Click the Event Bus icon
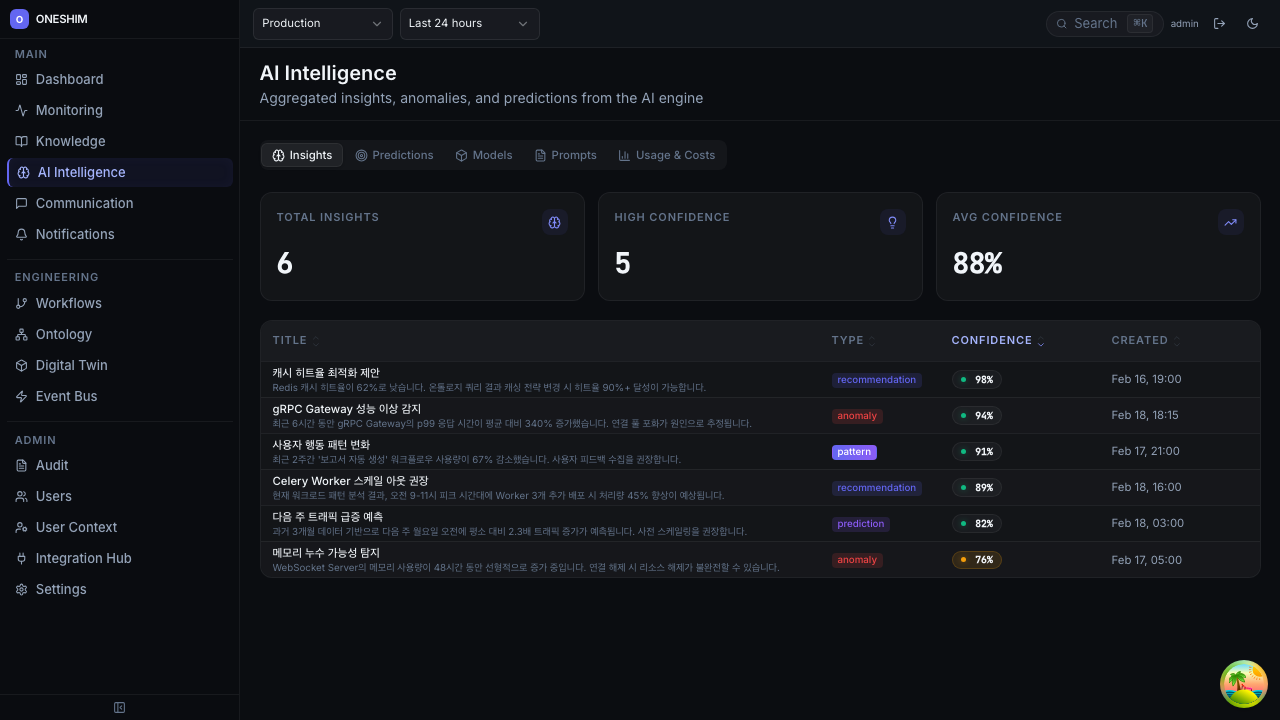 point(21,396)
